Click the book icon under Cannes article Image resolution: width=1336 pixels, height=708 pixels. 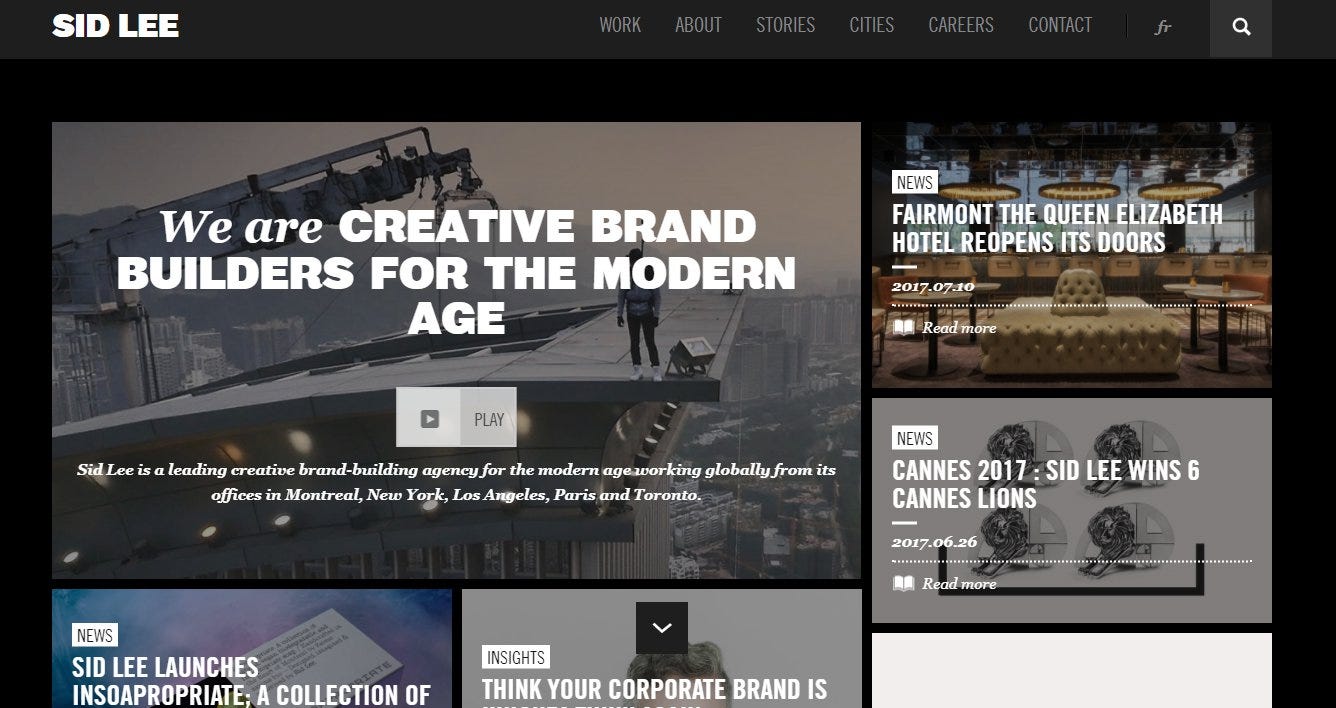coord(903,584)
